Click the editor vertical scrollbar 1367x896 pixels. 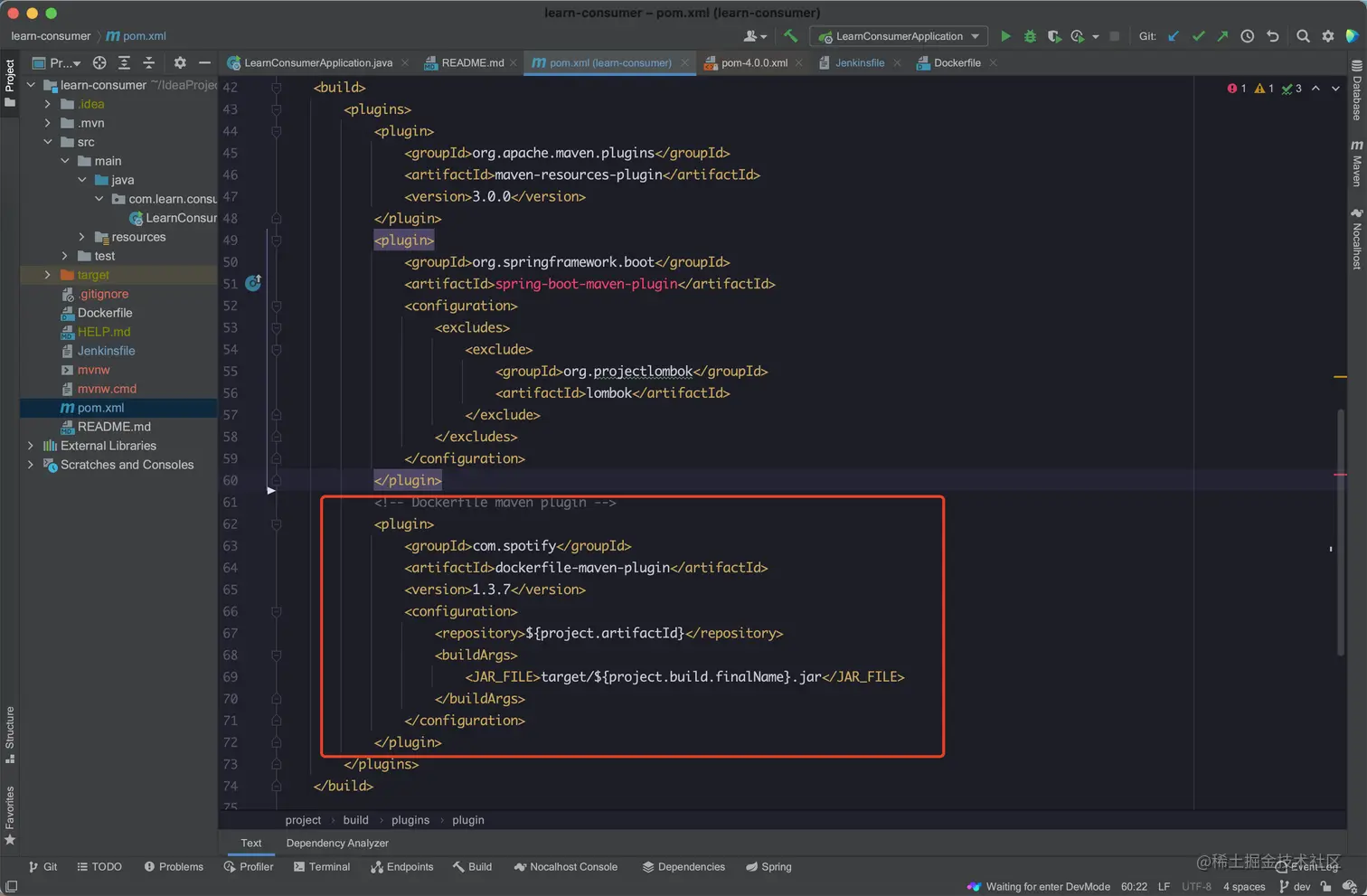[1340, 533]
